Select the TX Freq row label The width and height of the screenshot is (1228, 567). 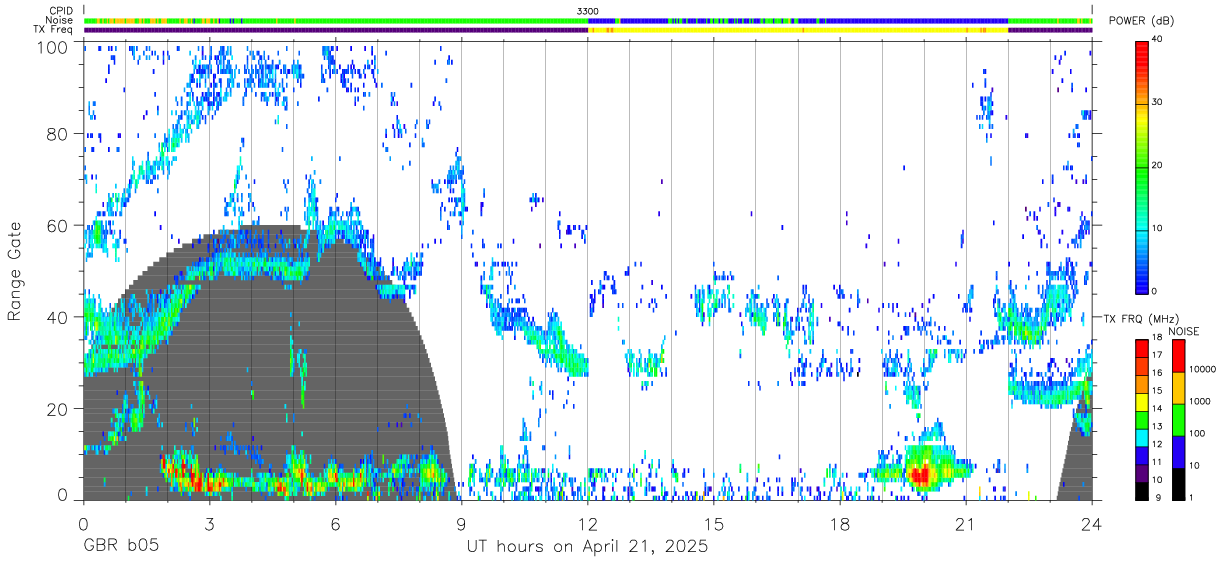[x=54, y=30]
